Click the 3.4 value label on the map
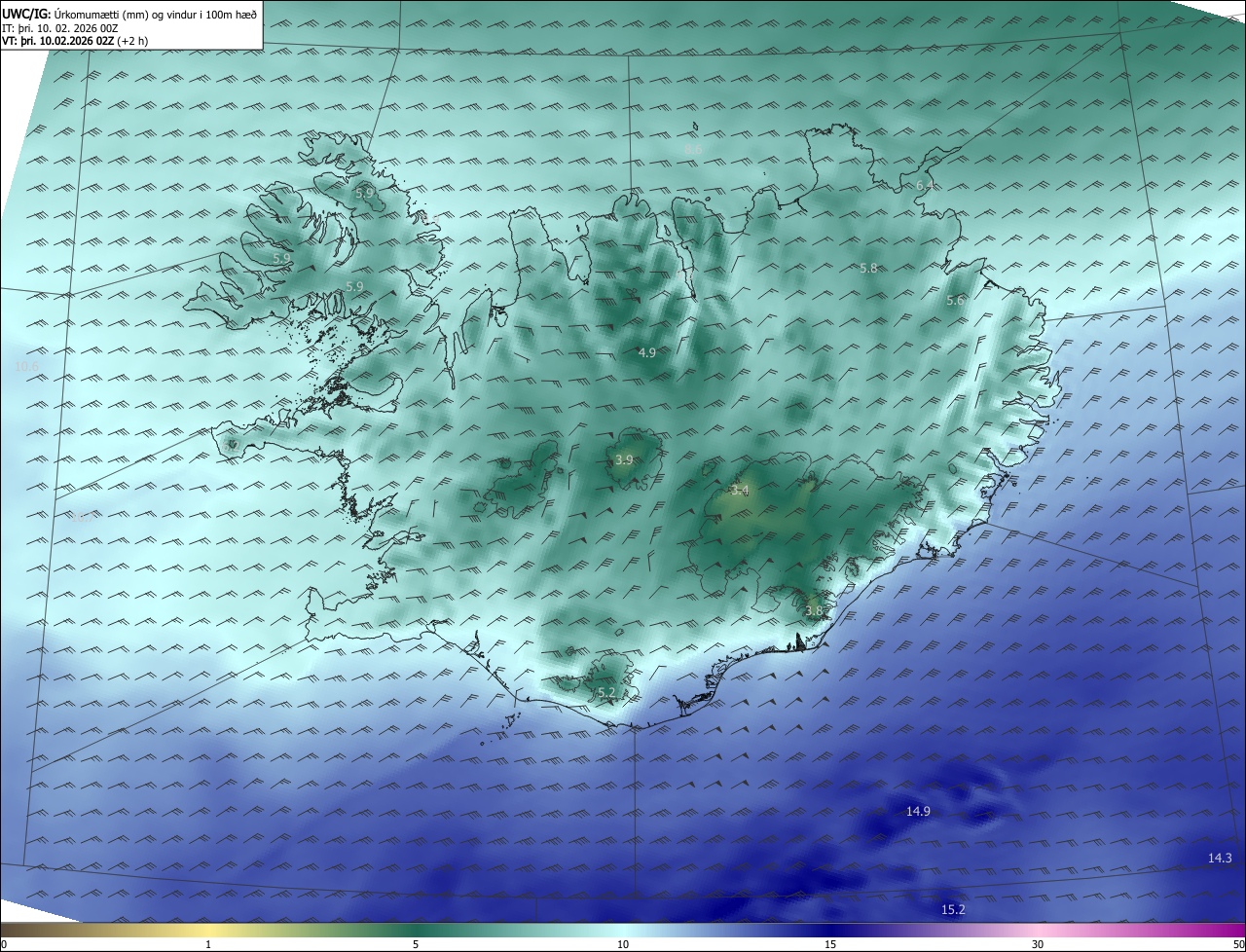 click(x=740, y=491)
